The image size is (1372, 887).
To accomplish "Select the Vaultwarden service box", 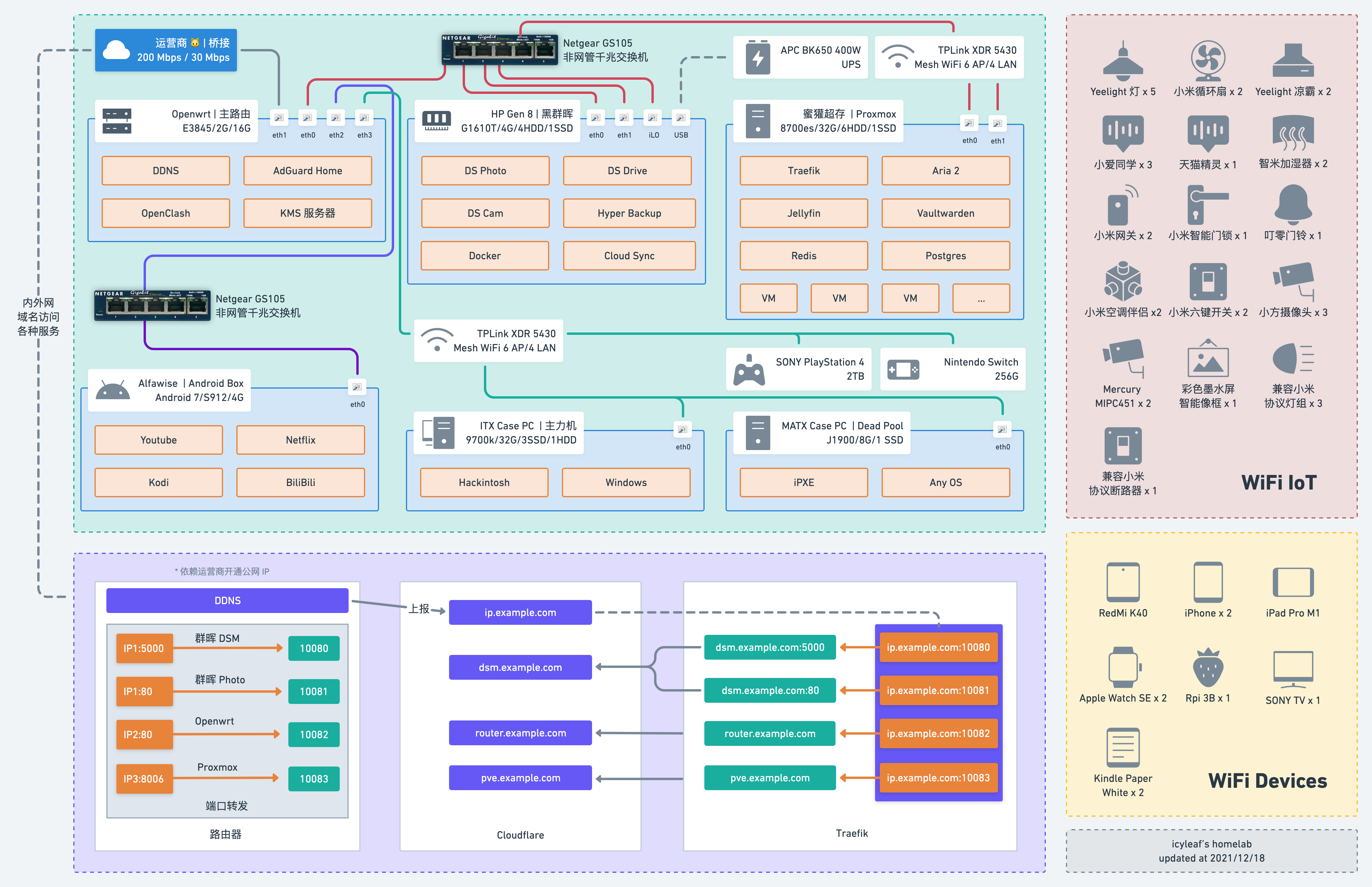I will point(945,213).
